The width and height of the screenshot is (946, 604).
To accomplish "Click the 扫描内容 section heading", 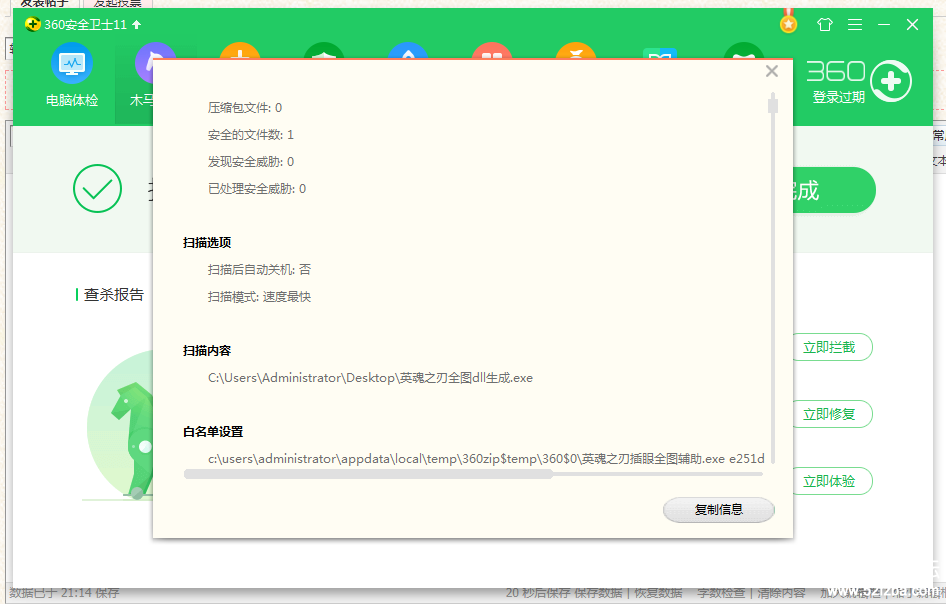I will (x=207, y=351).
